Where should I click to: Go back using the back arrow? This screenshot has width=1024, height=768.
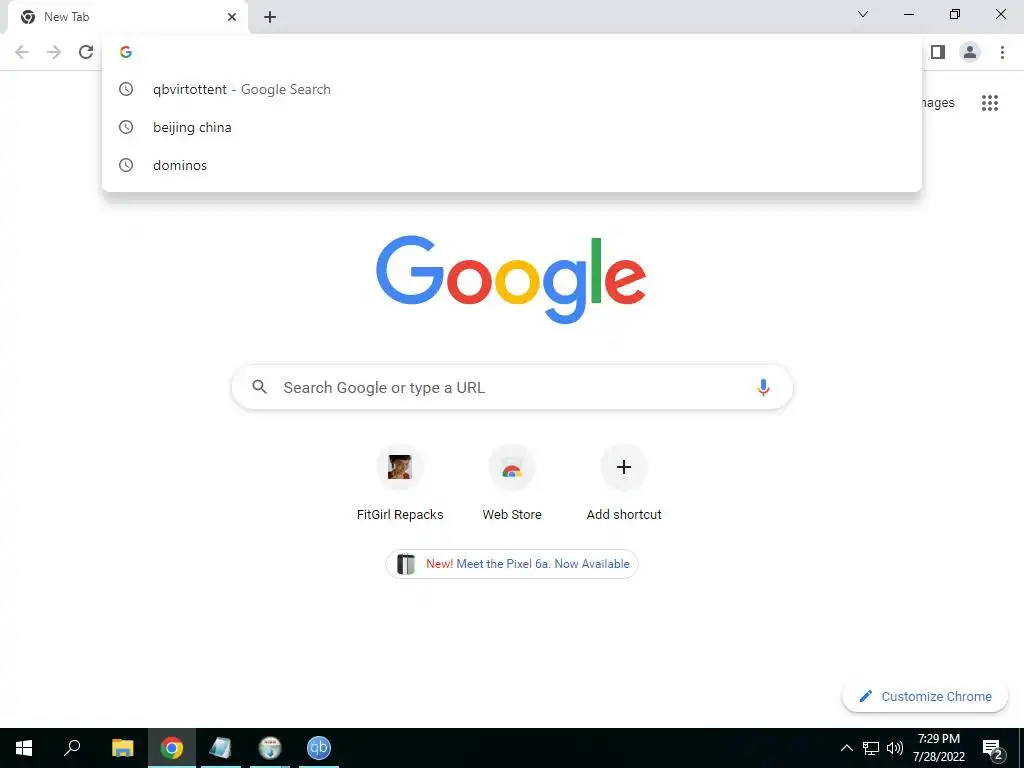(22, 52)
